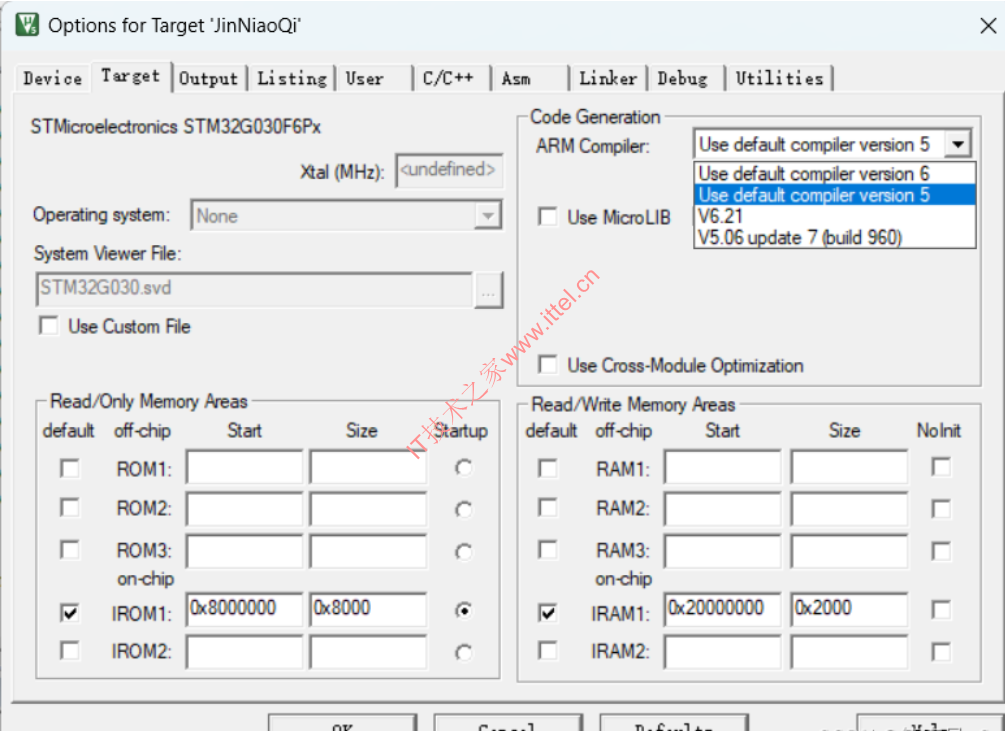This screenshot has width=1005, height=731.
Task: Switch to the Debug tab
Action: coord(682,79)
